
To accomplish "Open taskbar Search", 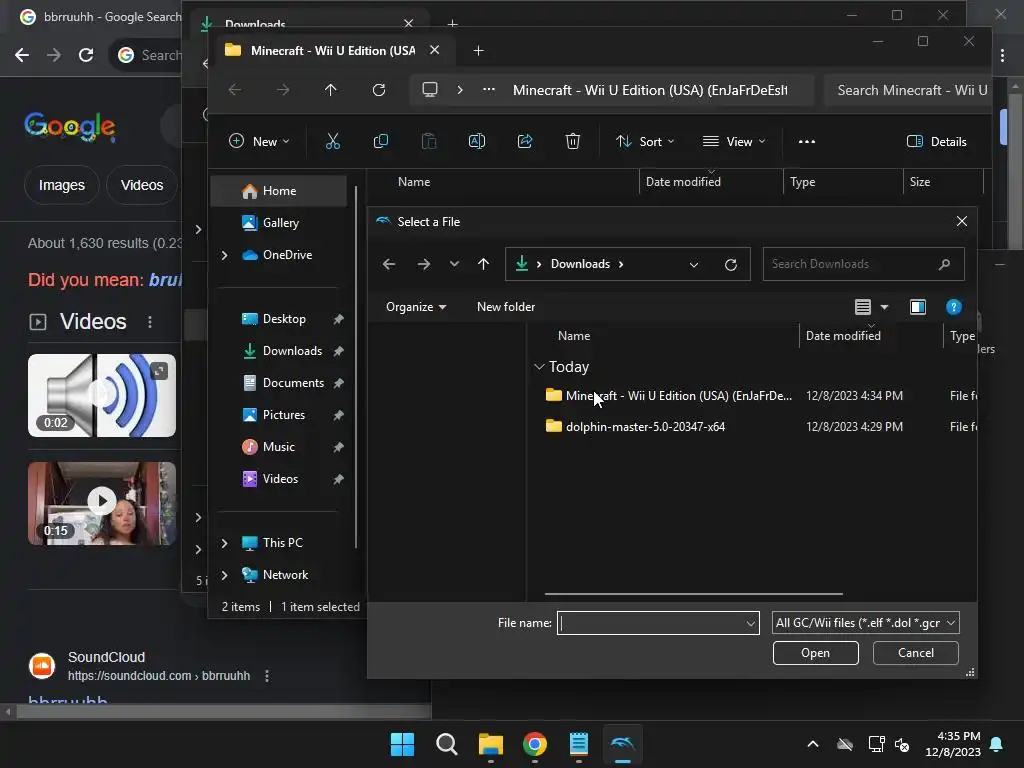I will pyautogui.click(x=447, y=744).
